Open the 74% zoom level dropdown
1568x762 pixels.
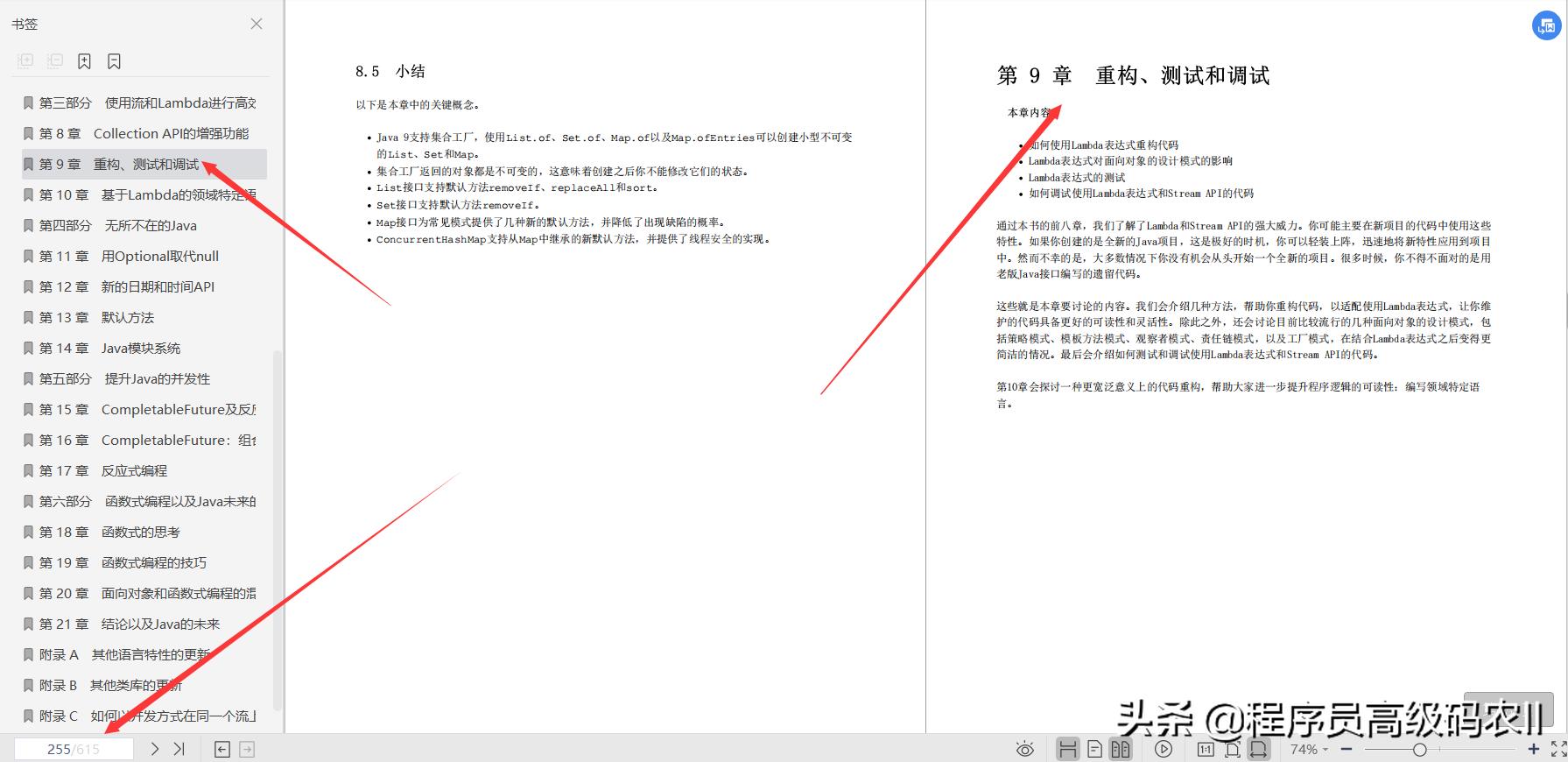pos(1309,749)
